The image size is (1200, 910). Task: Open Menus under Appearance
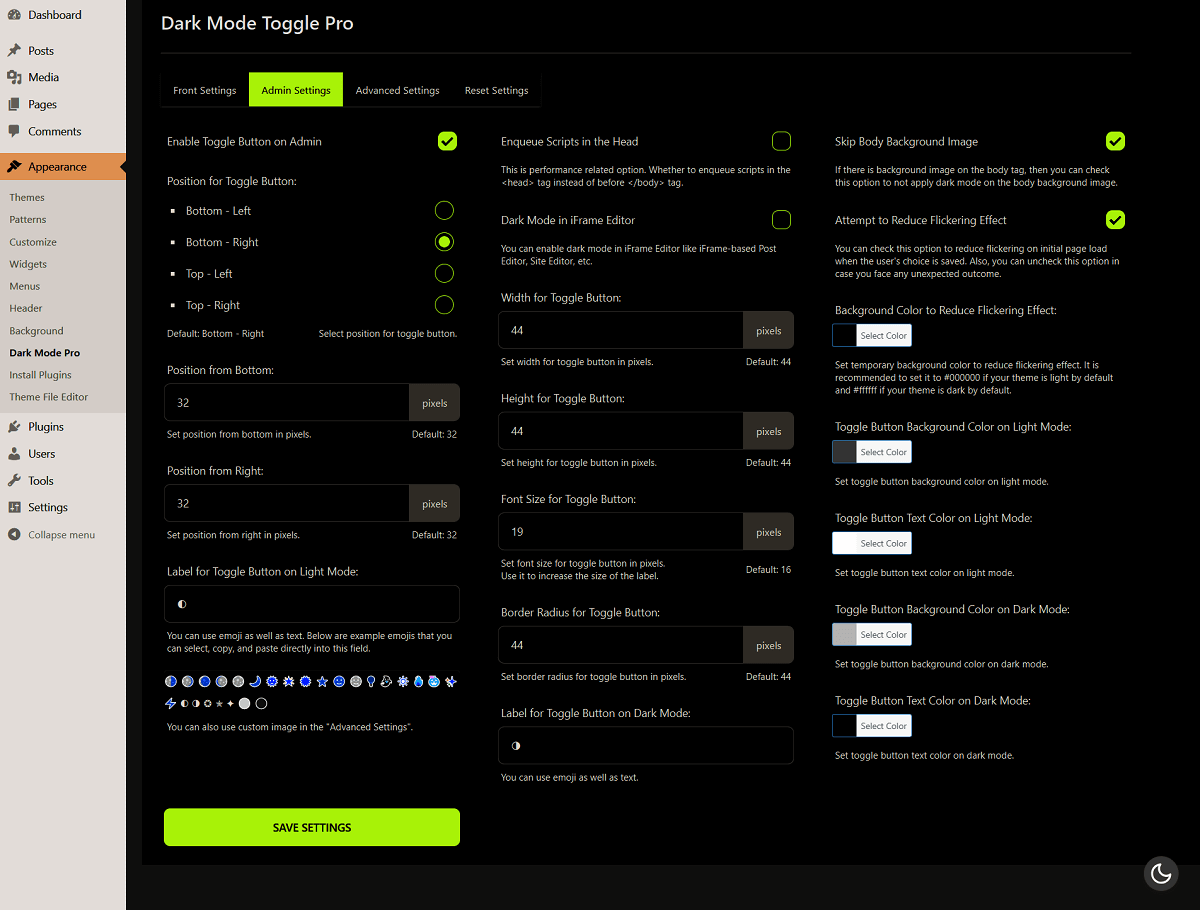tap(25, 286)
